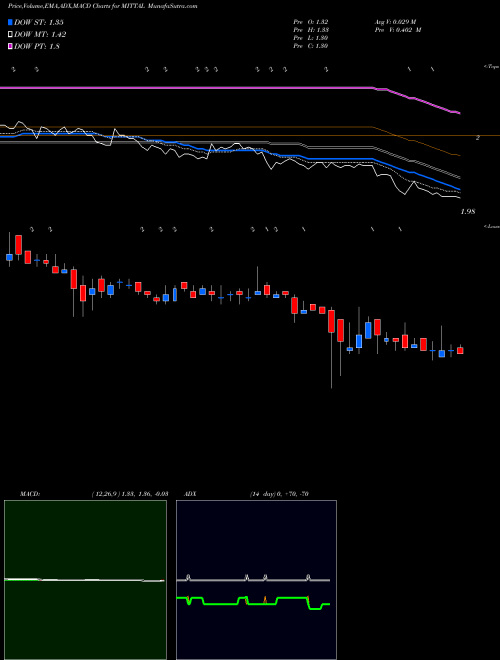Click the ADX (14 day) values text
The height and width of the screenshot is (660, 500).
point(278,494)
